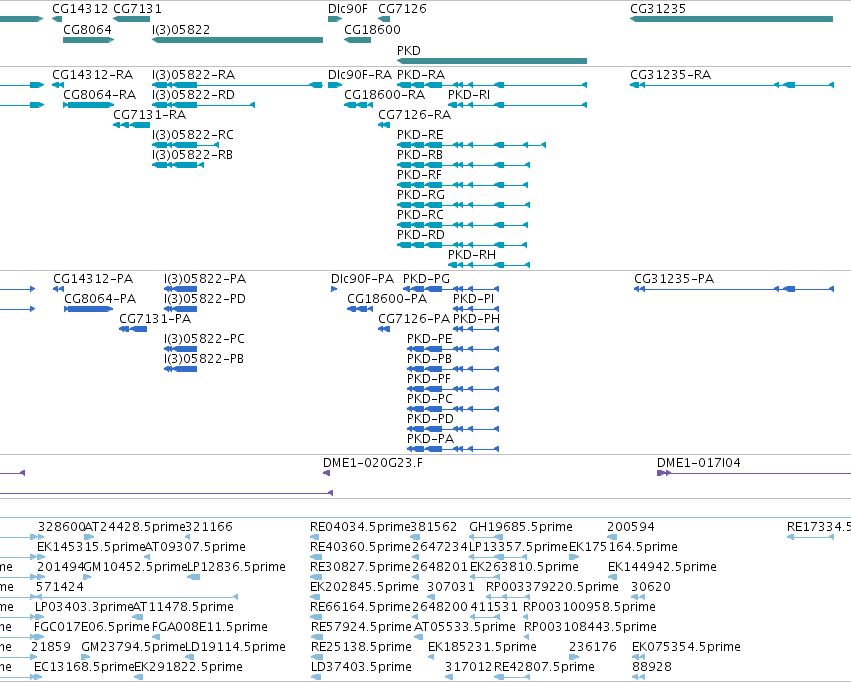The width and height of the screenshot is (851, 682).
Task: Select the CG7126-RA transcript label
Action: [x=414, y=114]
